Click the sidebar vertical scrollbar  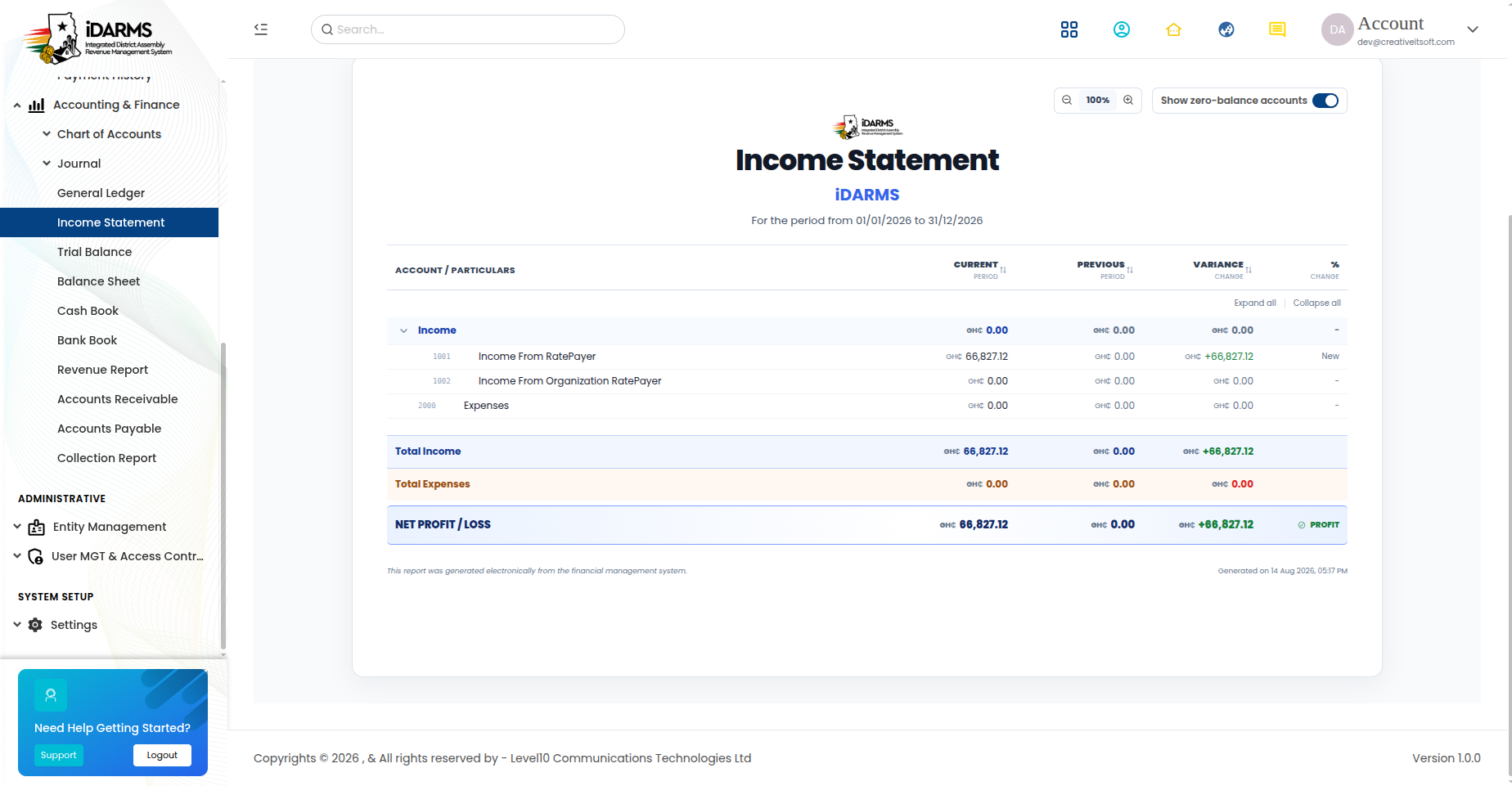coord(223,497)
